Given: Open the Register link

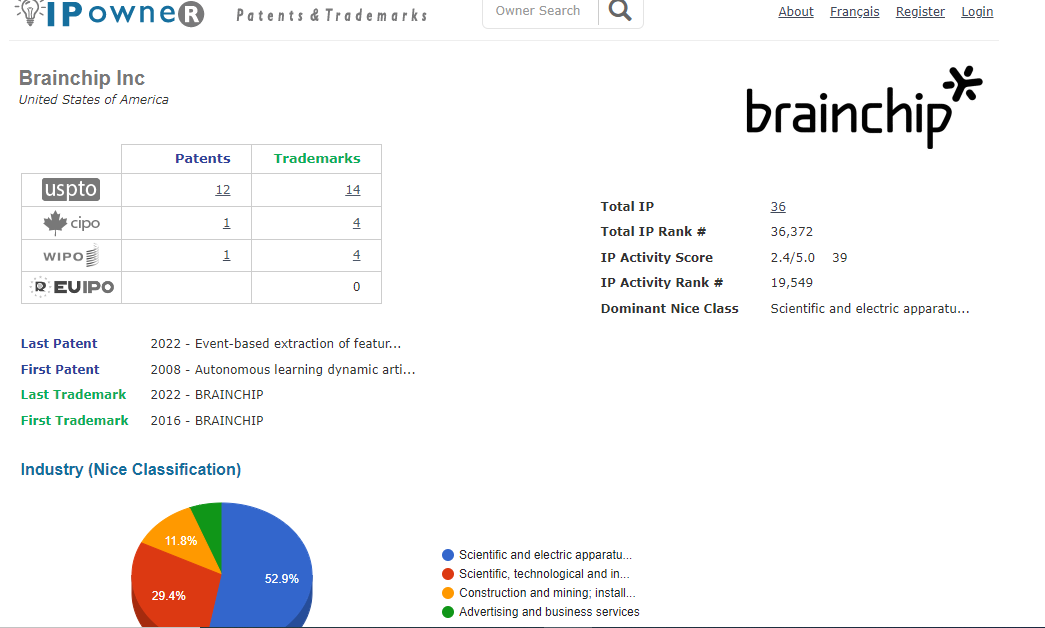Looking at the screenshot, I should [920, 11].
